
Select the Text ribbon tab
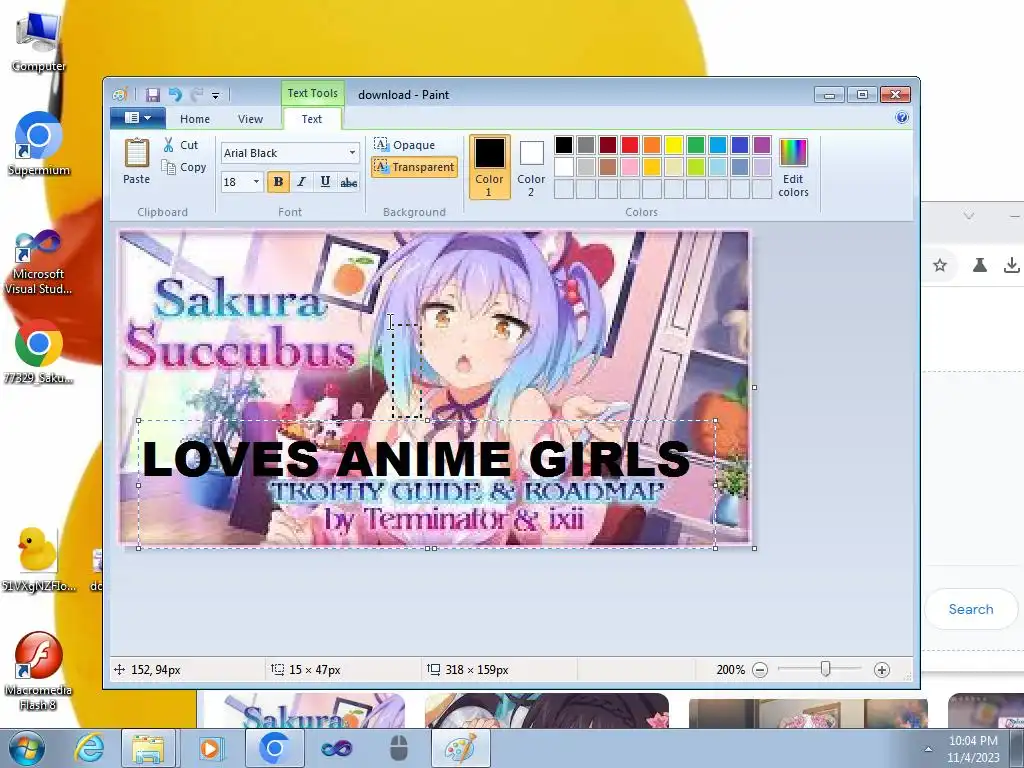[312, 119]
